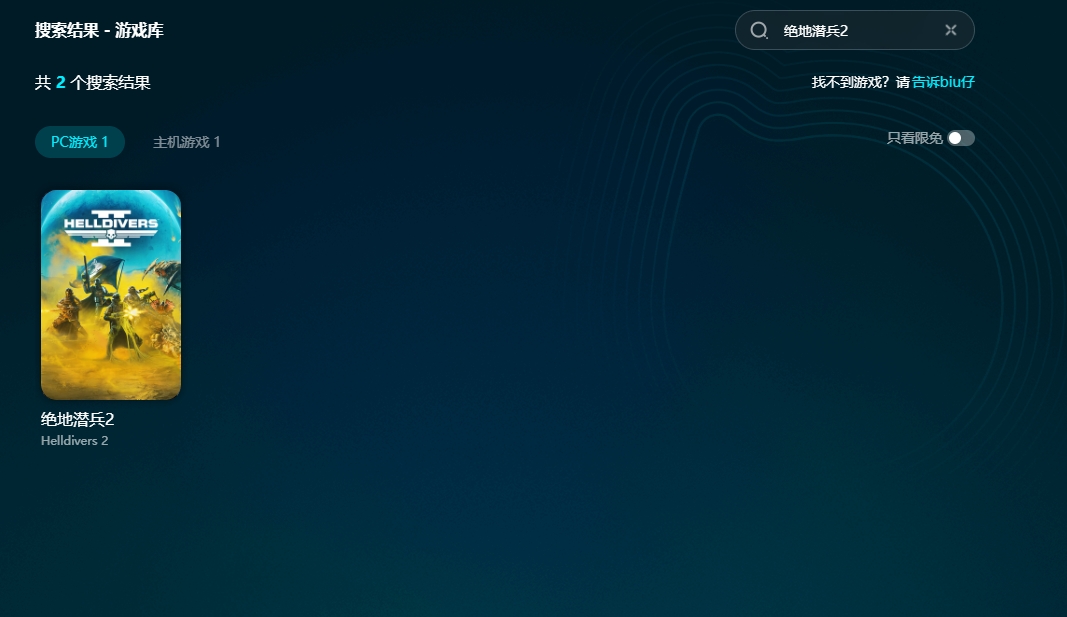Toggle the 只看限免 switch

click(961, 138)
